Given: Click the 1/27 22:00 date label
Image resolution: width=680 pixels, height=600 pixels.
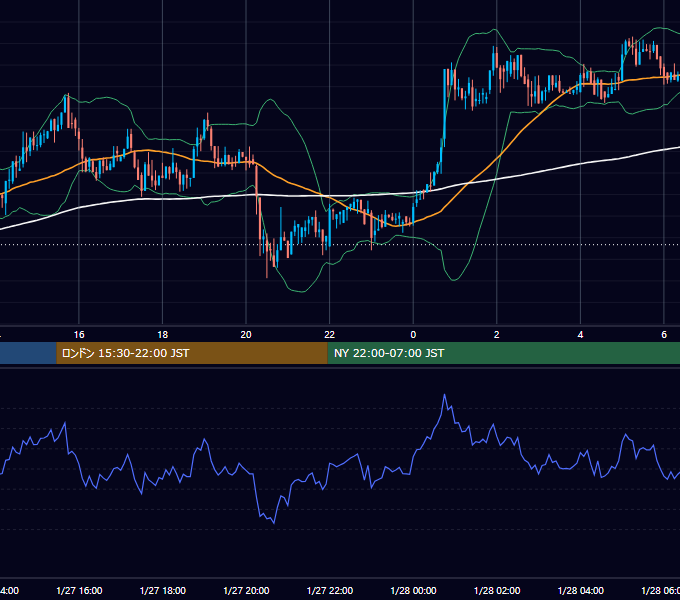Looking at the screenshot, I should pyautogui.click(x=330, y=590).
